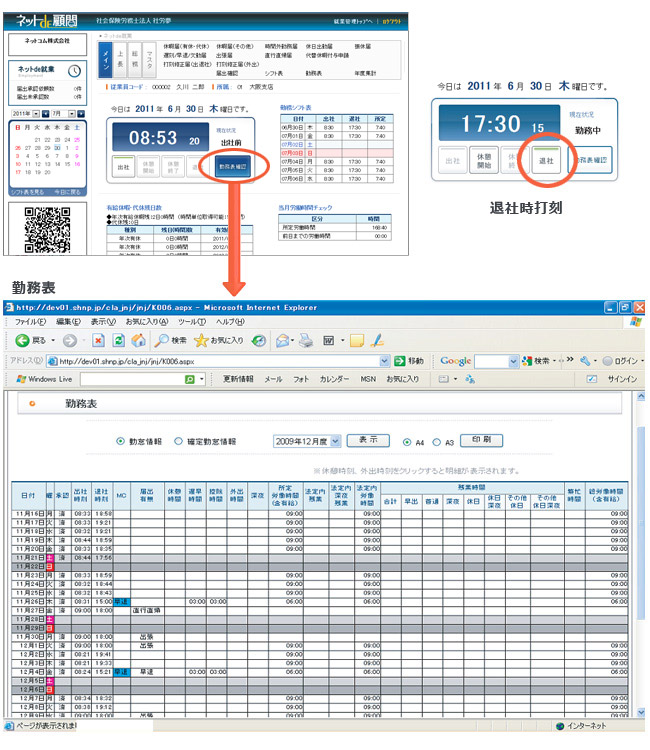
Task: Click previous month arrow above calendar
Action: click(x=45, y=114)
